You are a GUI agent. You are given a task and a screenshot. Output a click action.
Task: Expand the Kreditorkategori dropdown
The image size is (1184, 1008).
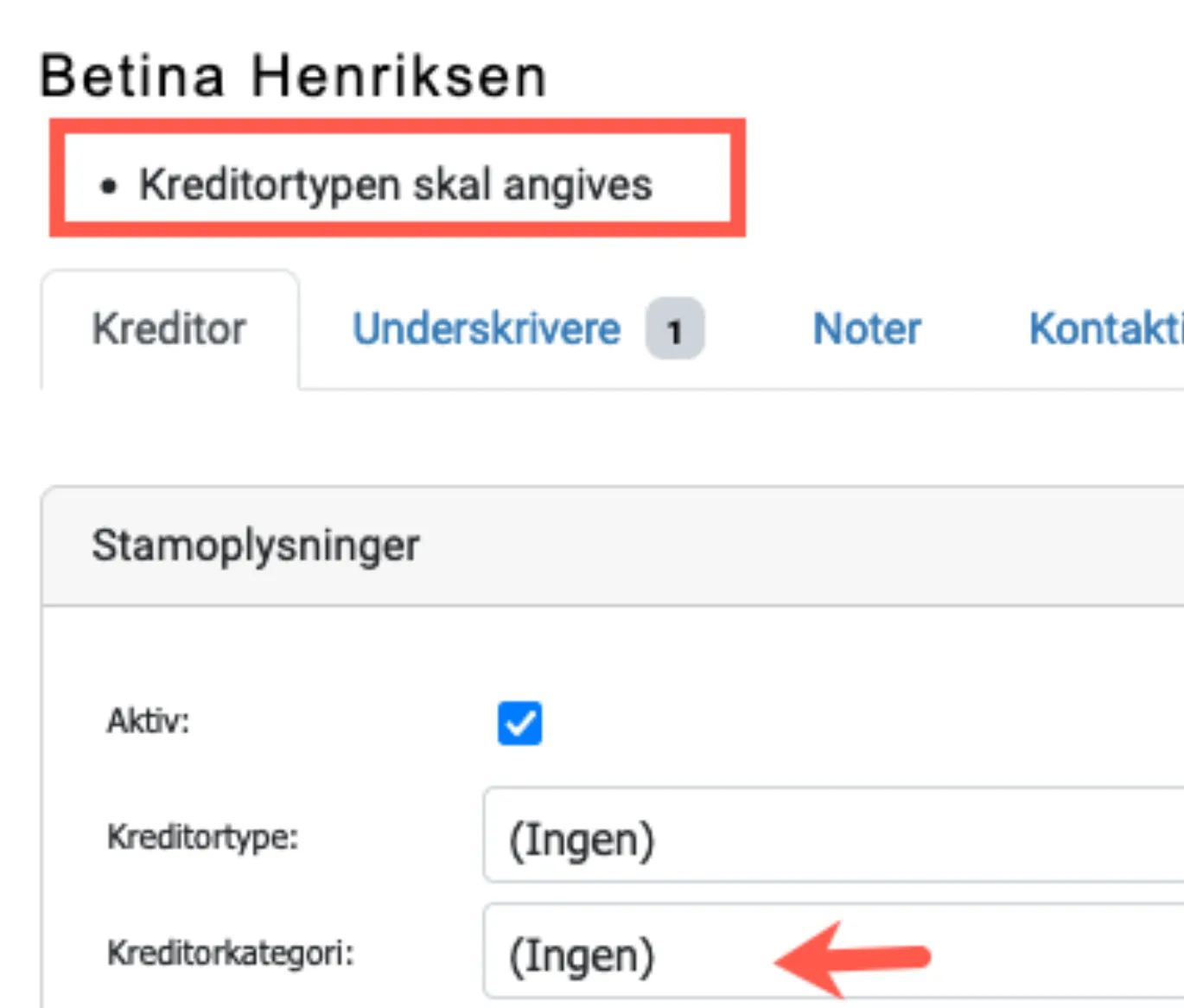pyautogui.click(x=833, y=952)
